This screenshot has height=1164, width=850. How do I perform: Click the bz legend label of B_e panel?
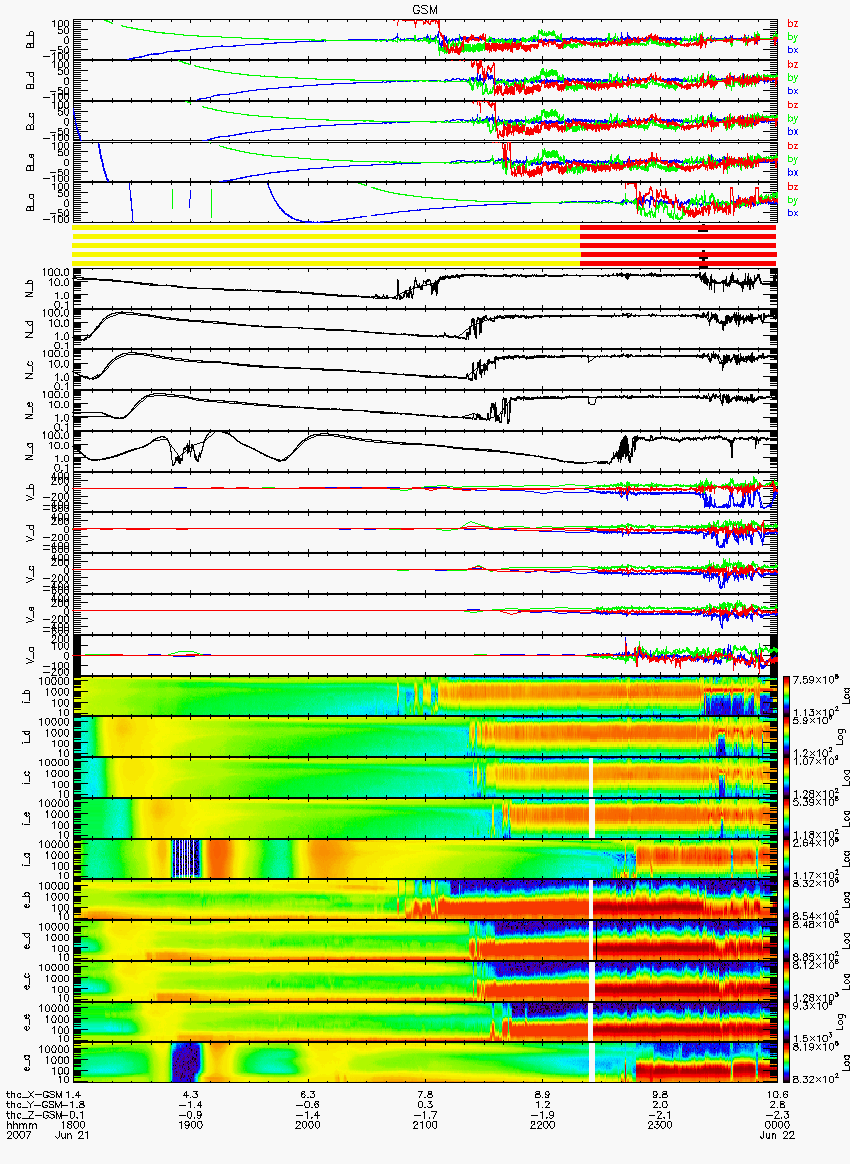coord(793,146)
